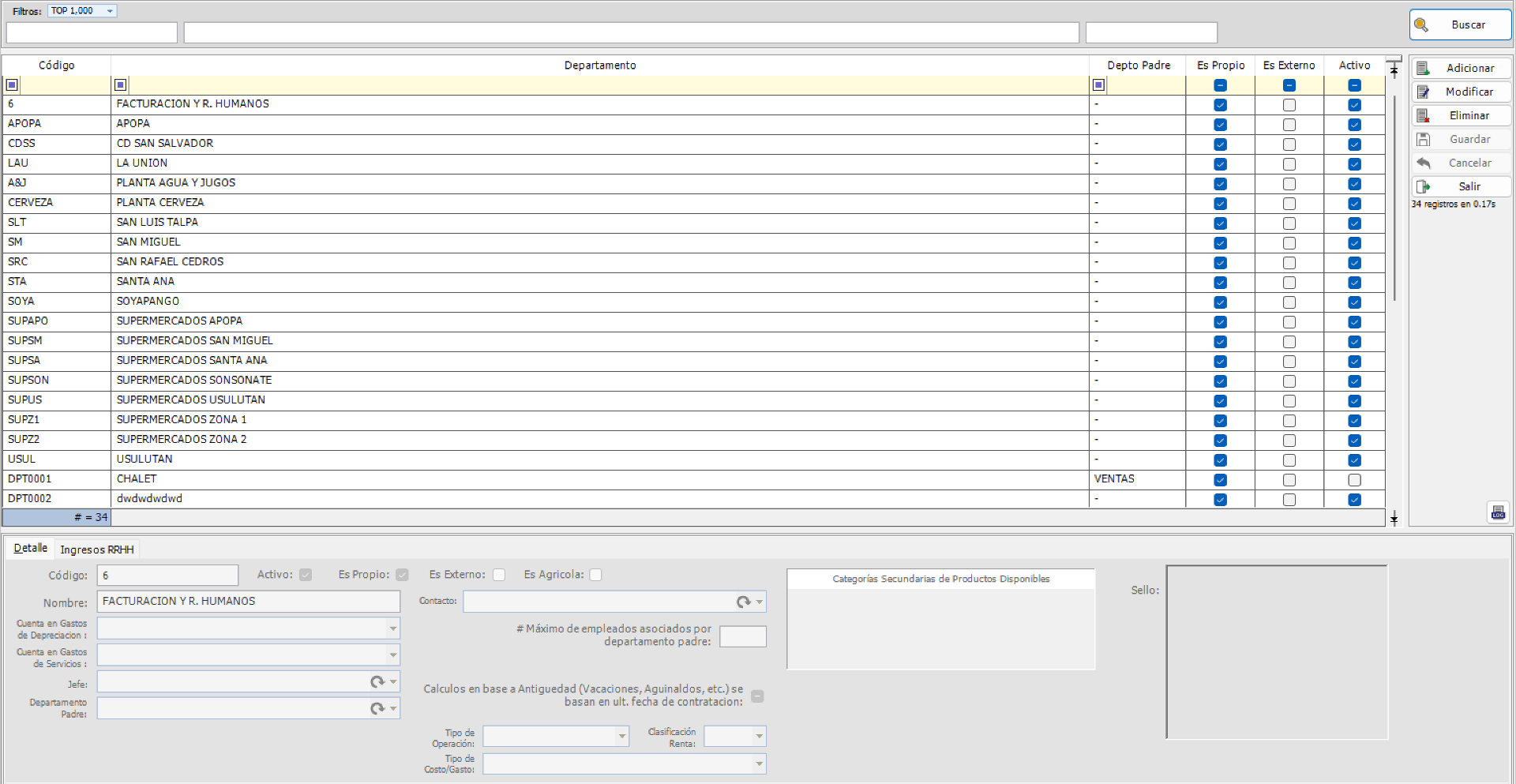1516x784 pixels.
Task: Click the Salir exit-door icon
Action: [1424, 186]
